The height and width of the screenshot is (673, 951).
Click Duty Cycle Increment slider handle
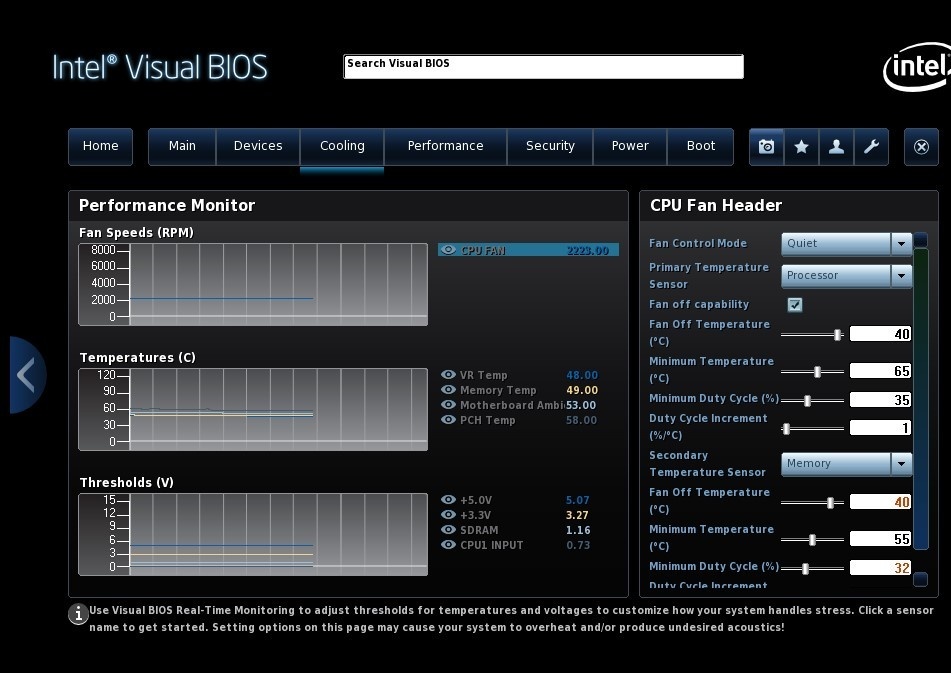click(x=787, y=429)
